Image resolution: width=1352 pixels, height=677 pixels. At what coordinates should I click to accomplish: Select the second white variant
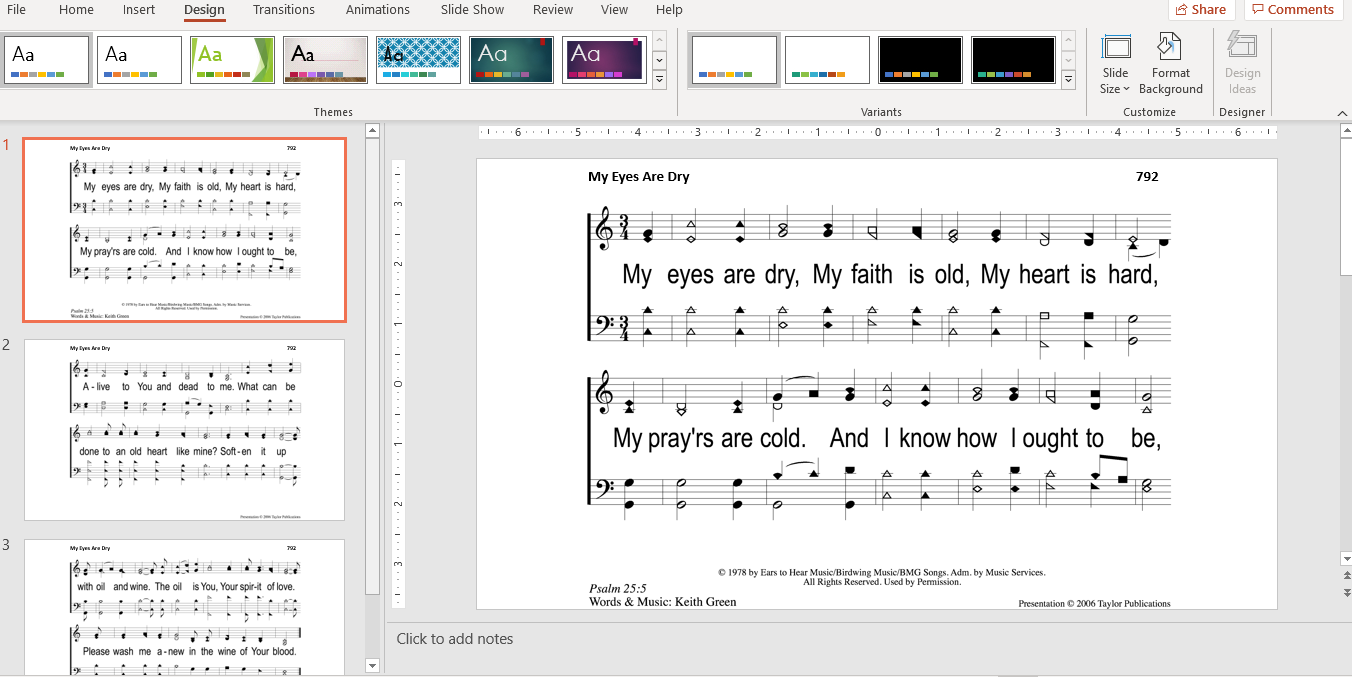pyautogui.click(x=827, y=60)
